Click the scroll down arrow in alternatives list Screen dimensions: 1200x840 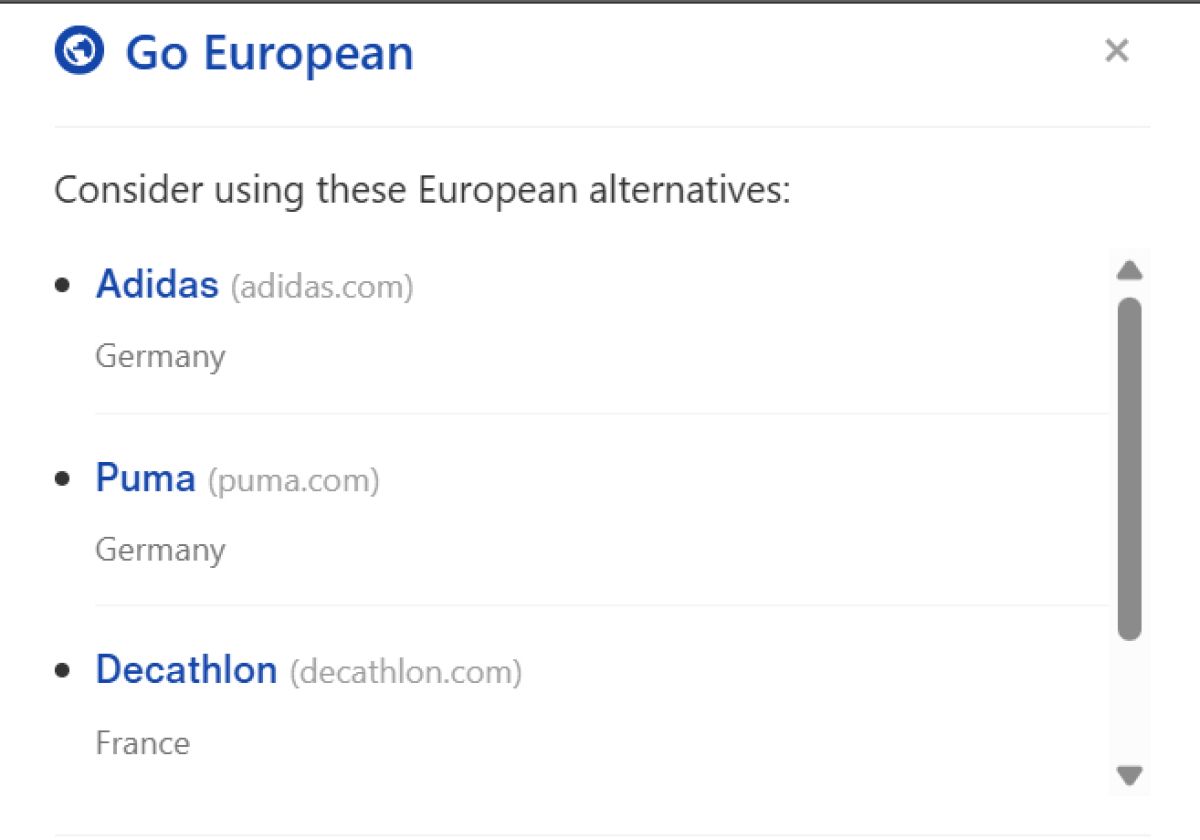pyautogui.click(x=1129, y=775)
